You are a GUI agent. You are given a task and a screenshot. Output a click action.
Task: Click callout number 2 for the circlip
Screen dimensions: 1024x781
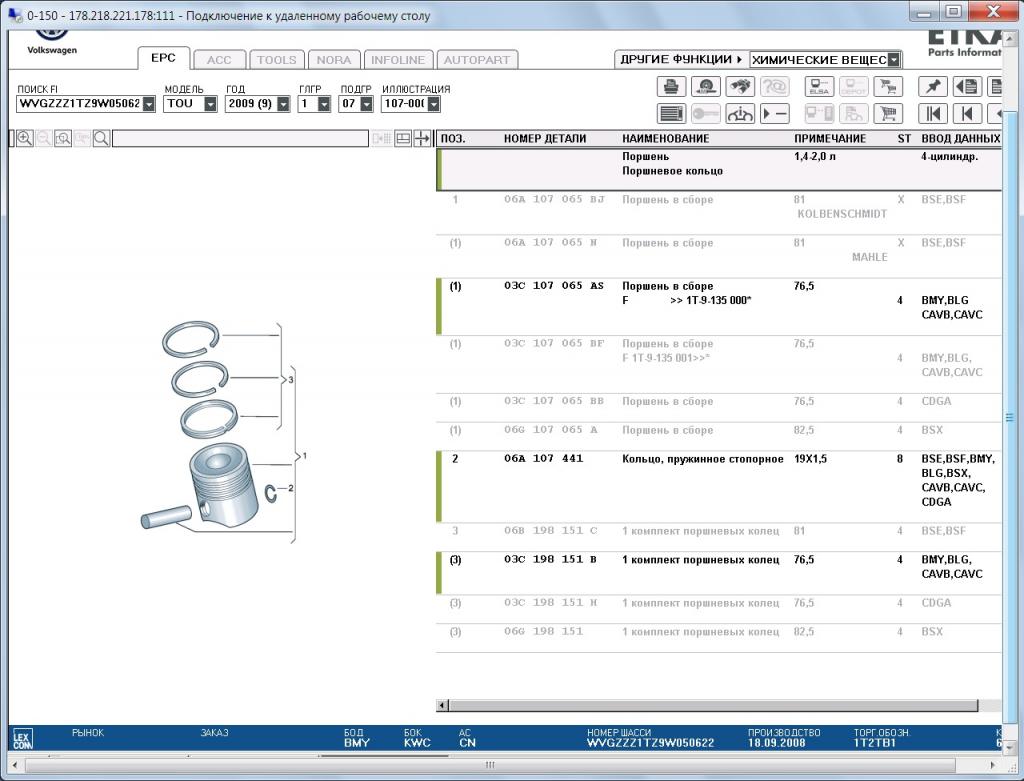point(291,488)
